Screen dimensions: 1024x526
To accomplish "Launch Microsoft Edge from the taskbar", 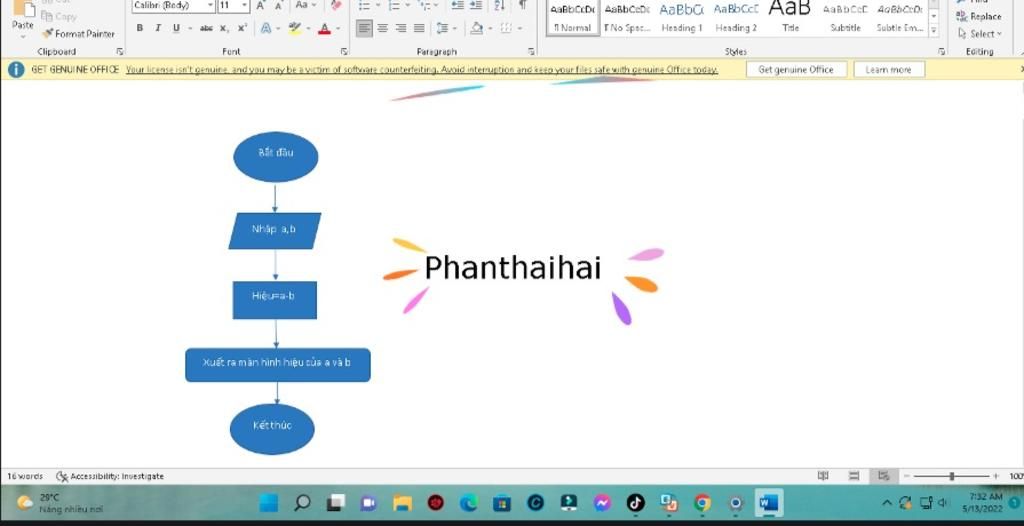I will tap(468, 502).
